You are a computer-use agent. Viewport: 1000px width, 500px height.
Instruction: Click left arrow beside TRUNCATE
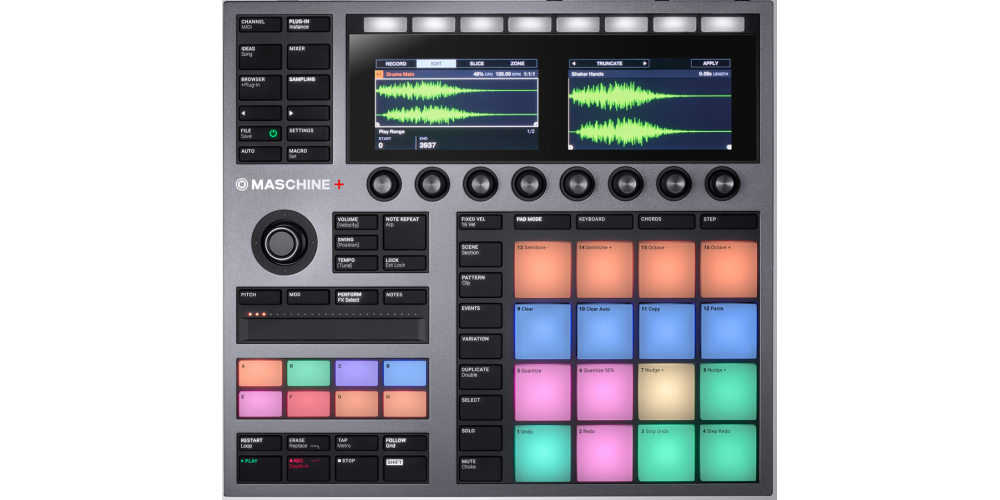pyautogui.click(x=573, y=64)
